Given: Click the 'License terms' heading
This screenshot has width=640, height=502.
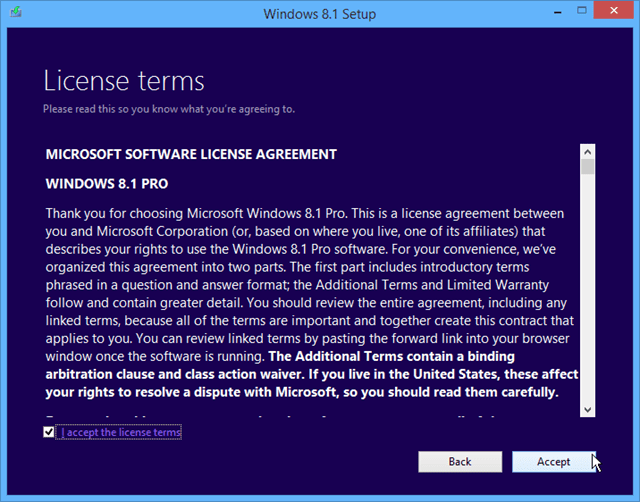Looking at the screenshot, I should pos(124,81).
